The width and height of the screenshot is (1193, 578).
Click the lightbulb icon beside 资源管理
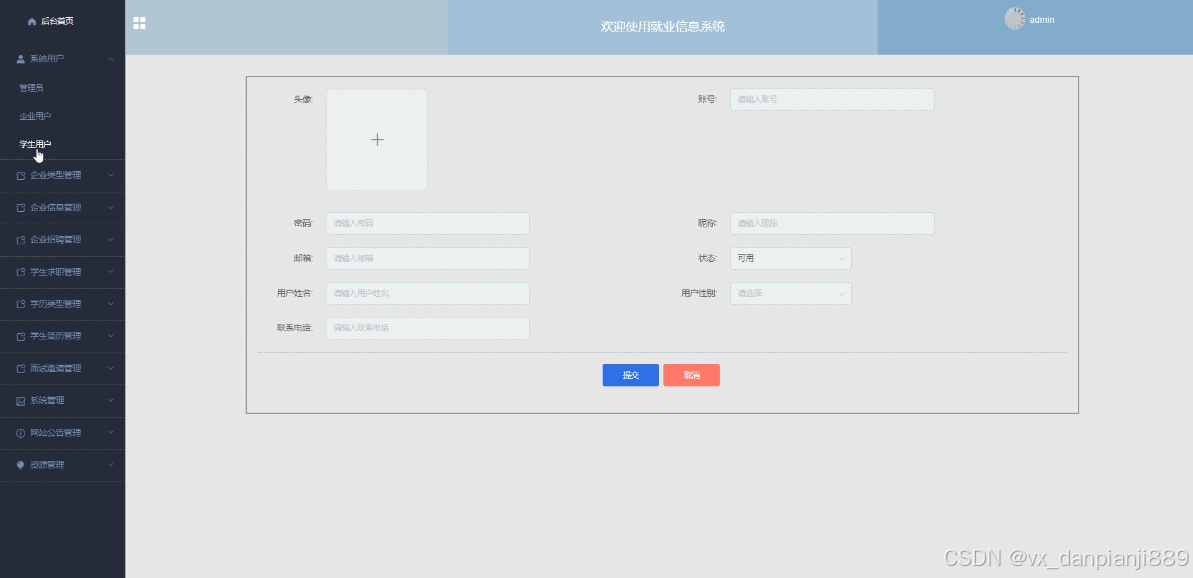(x=21, y=465)
